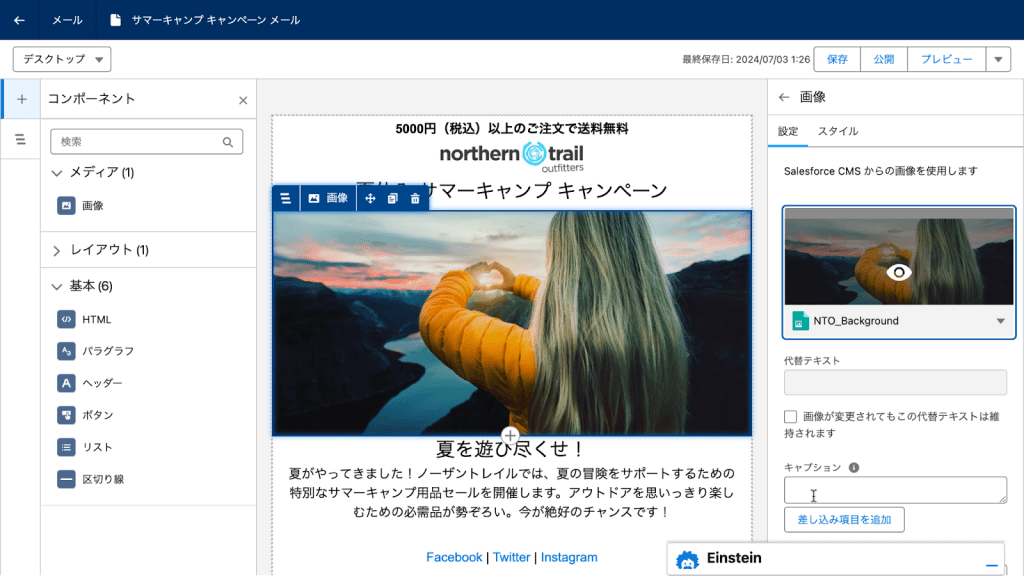Open the structure list icon in sidebar
This screenshot has height=576, width=1024.
click(x=21, y=140)
